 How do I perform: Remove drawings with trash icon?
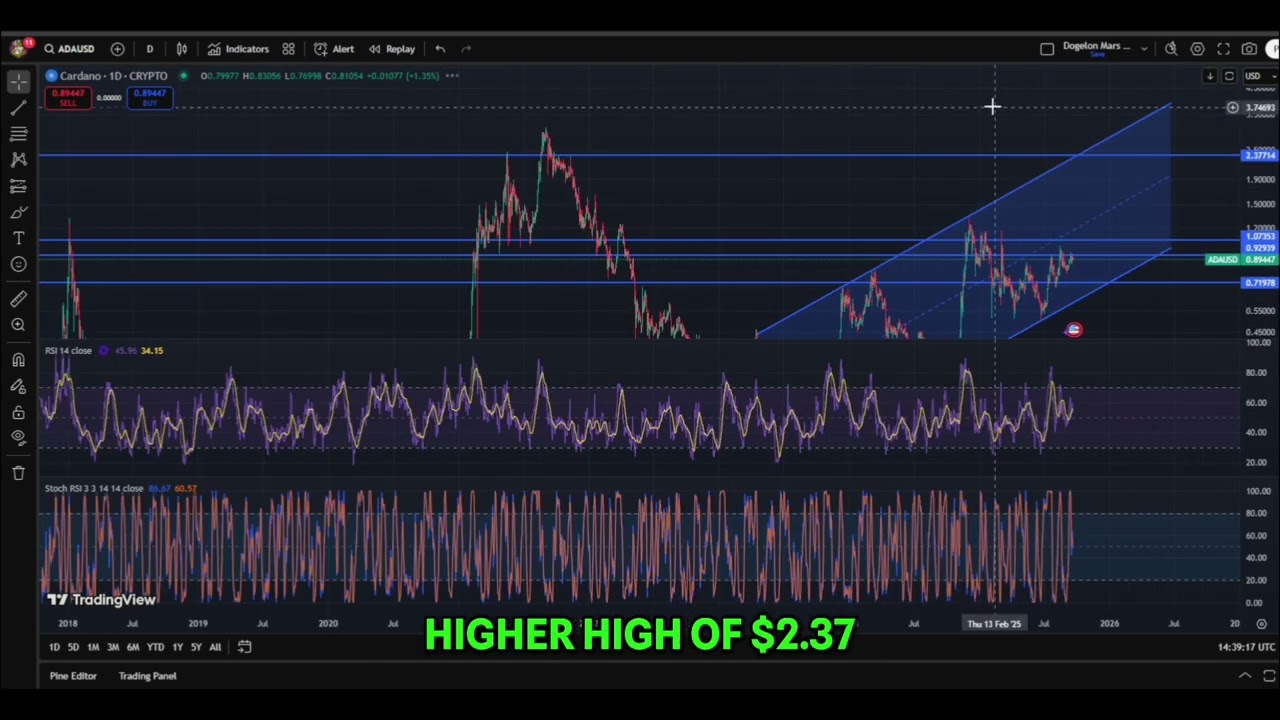(x=18, y=473)
